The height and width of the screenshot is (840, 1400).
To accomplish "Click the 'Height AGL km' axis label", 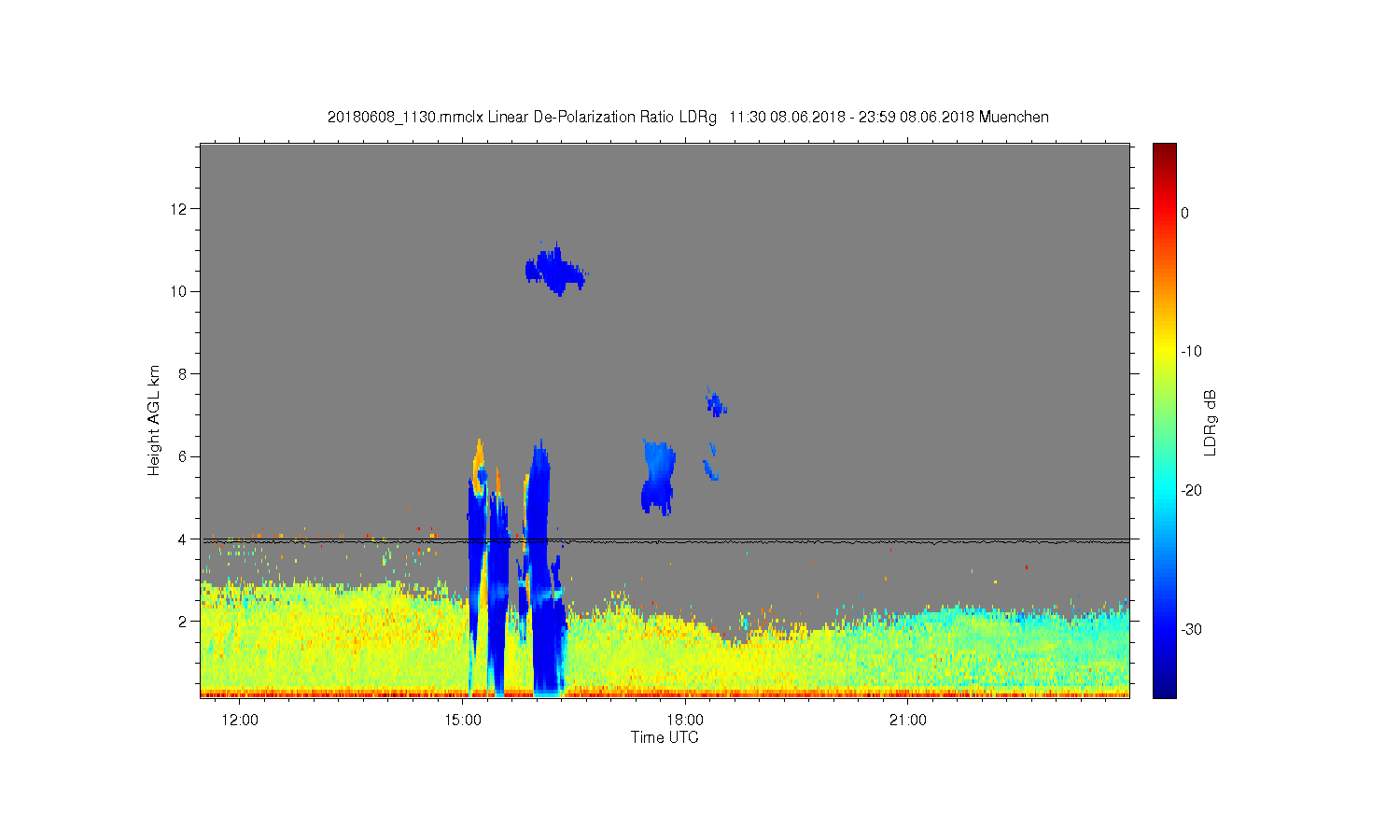I will point(154,420).
